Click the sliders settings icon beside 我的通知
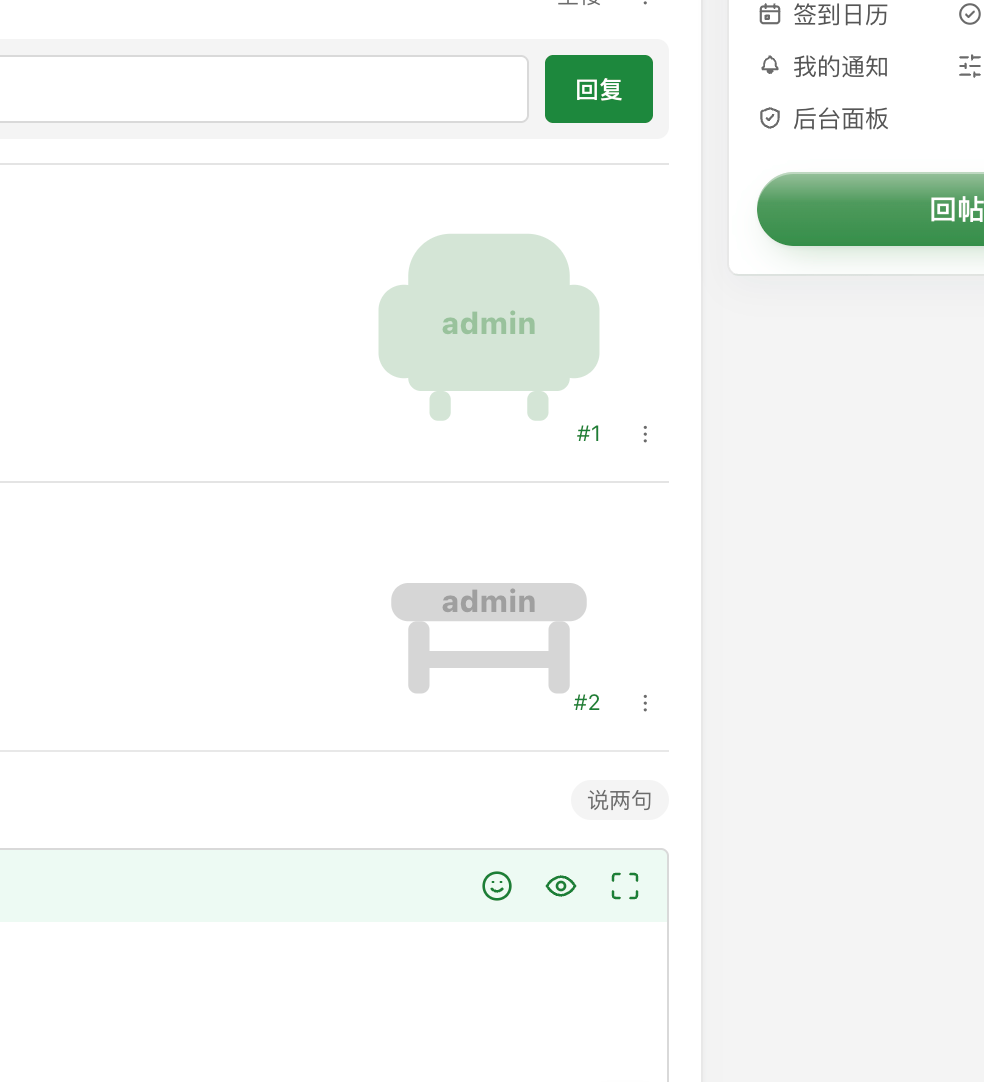 pos(970,66)
